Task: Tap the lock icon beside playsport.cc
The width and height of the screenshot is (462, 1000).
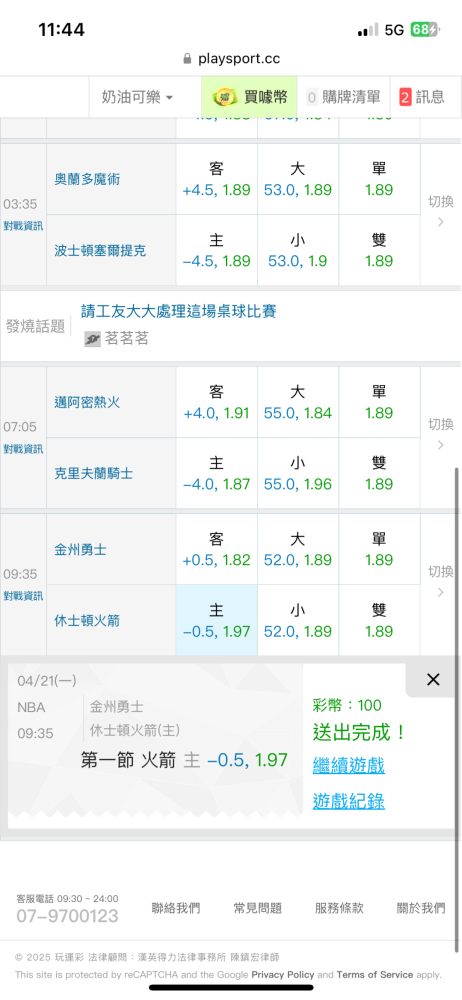Action: [x=187, y=59]
